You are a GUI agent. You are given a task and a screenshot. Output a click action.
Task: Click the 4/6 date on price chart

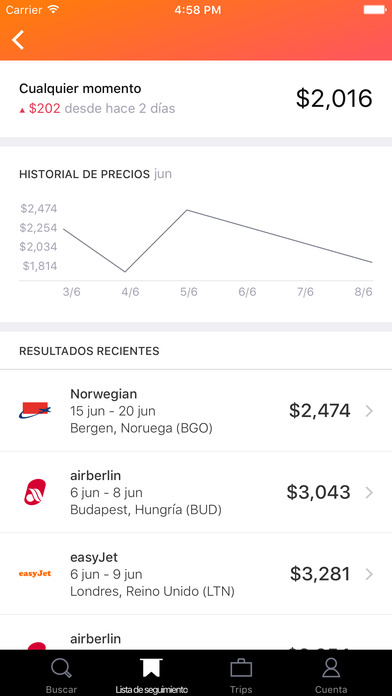[130, 293]
